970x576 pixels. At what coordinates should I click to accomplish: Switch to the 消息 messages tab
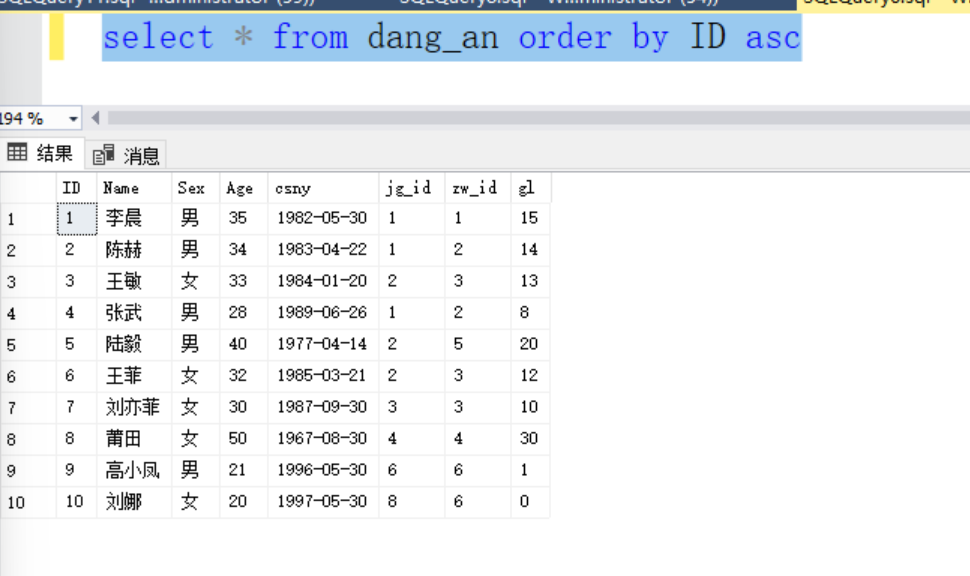click(126, 155)
